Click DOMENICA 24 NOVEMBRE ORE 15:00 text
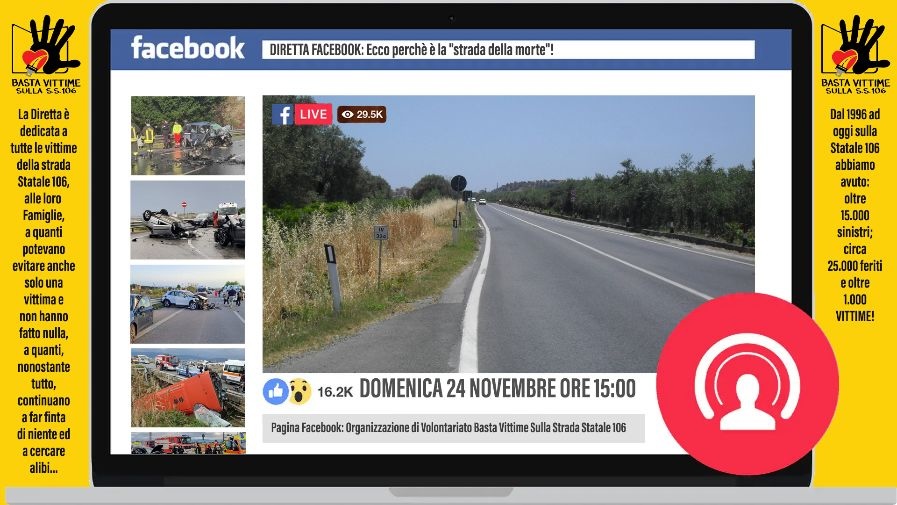Screen dimensions: 897x505 [x=497, y=389]
